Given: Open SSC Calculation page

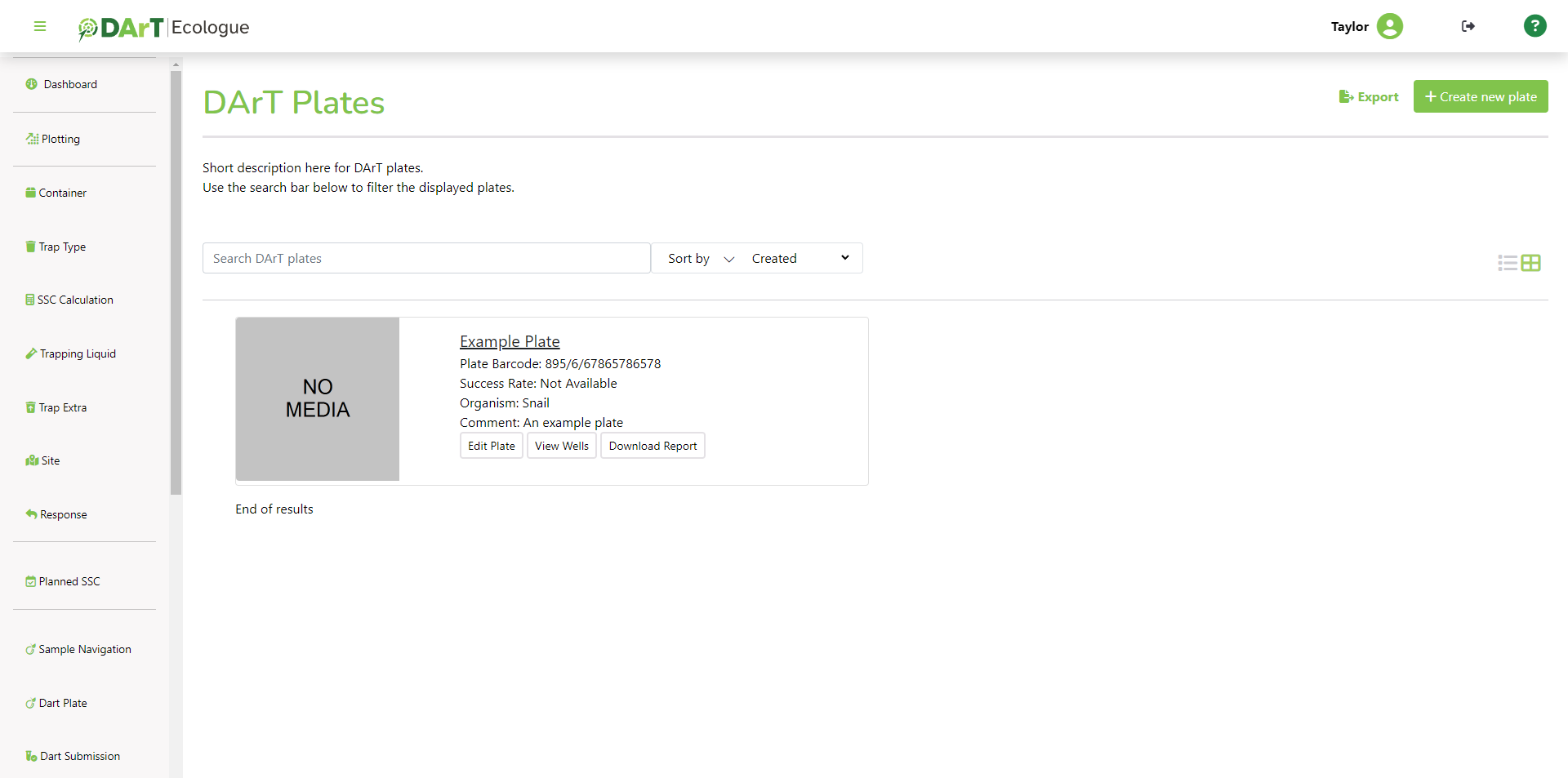Looking at the screenshot, I should pos(75,300).
